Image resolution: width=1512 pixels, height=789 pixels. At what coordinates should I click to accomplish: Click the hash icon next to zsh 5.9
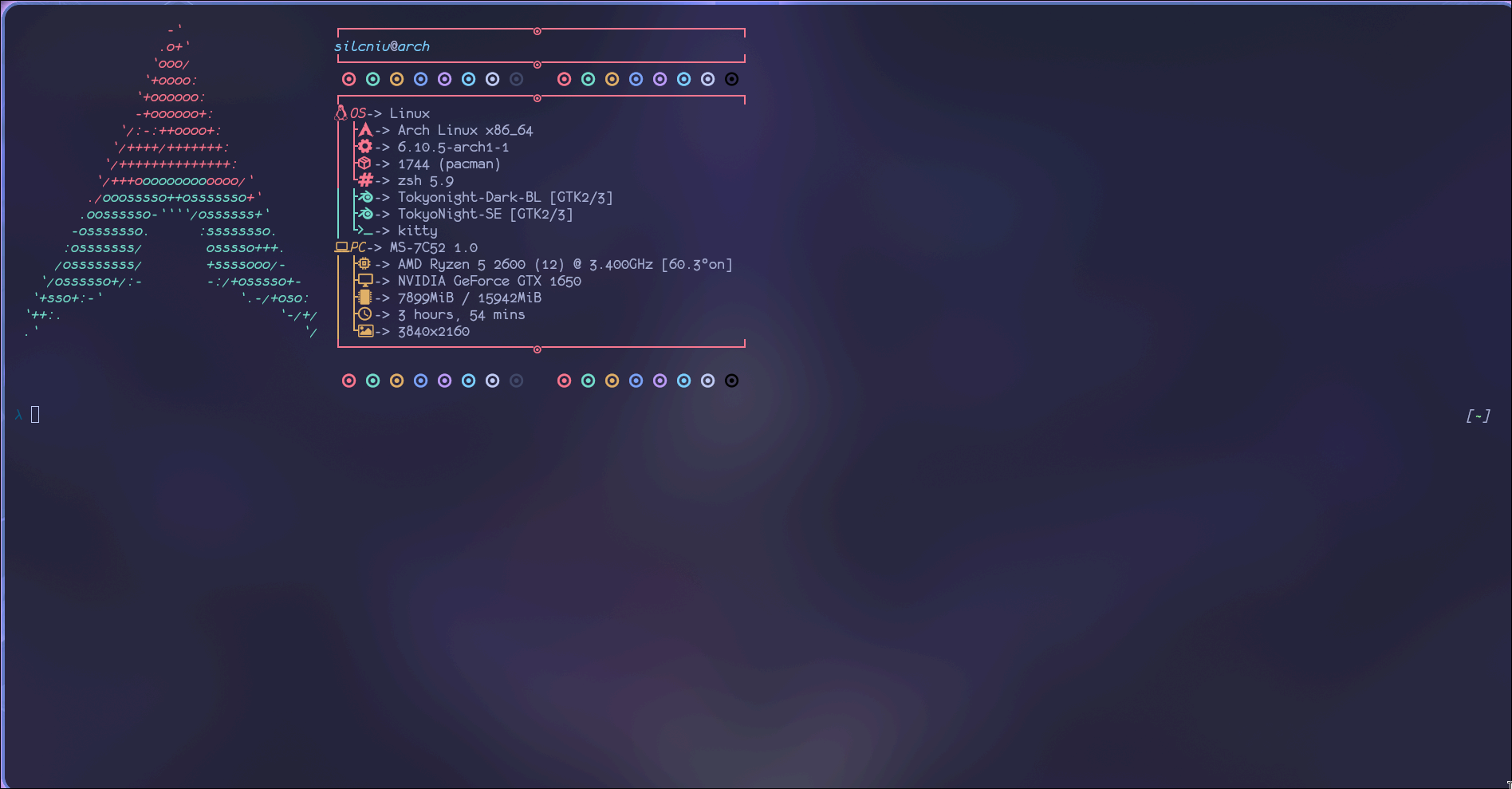365,180
